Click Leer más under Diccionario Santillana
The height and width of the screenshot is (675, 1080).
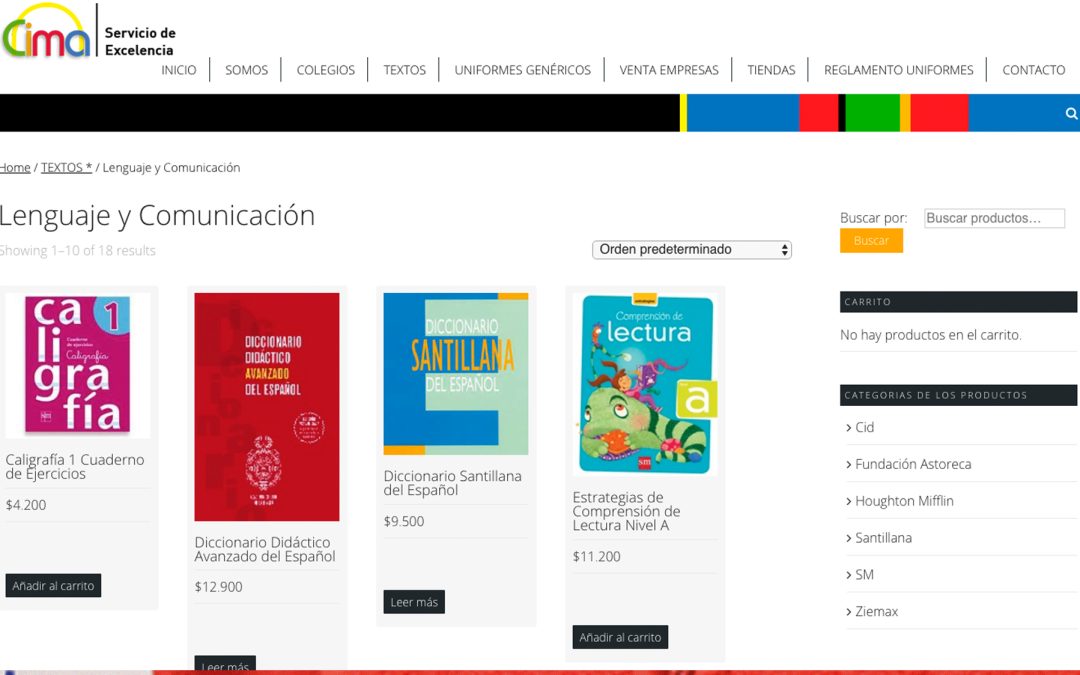coord(414,602)
